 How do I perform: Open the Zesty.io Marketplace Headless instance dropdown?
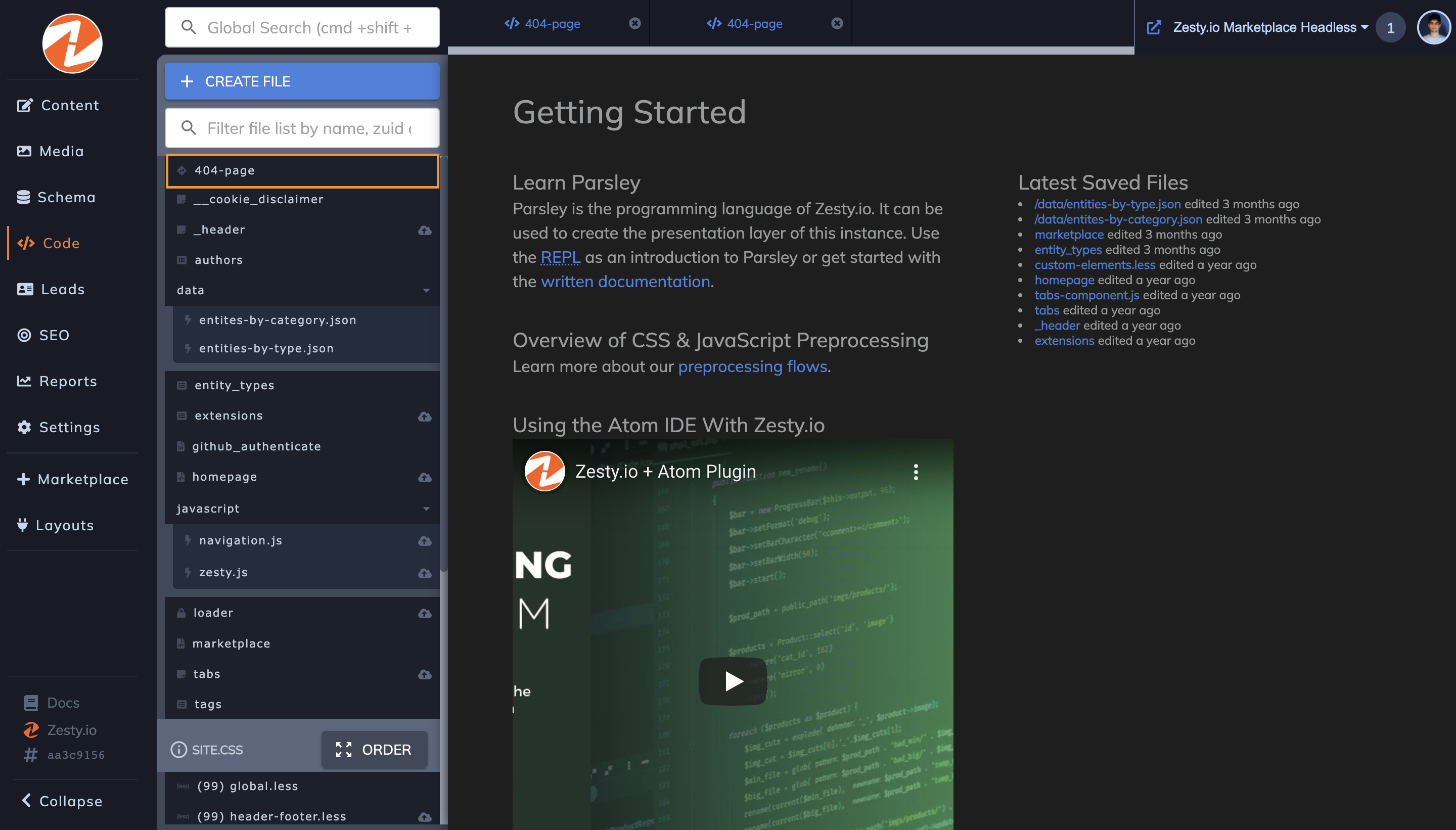pyautogui.click(x=1270, y=27)
